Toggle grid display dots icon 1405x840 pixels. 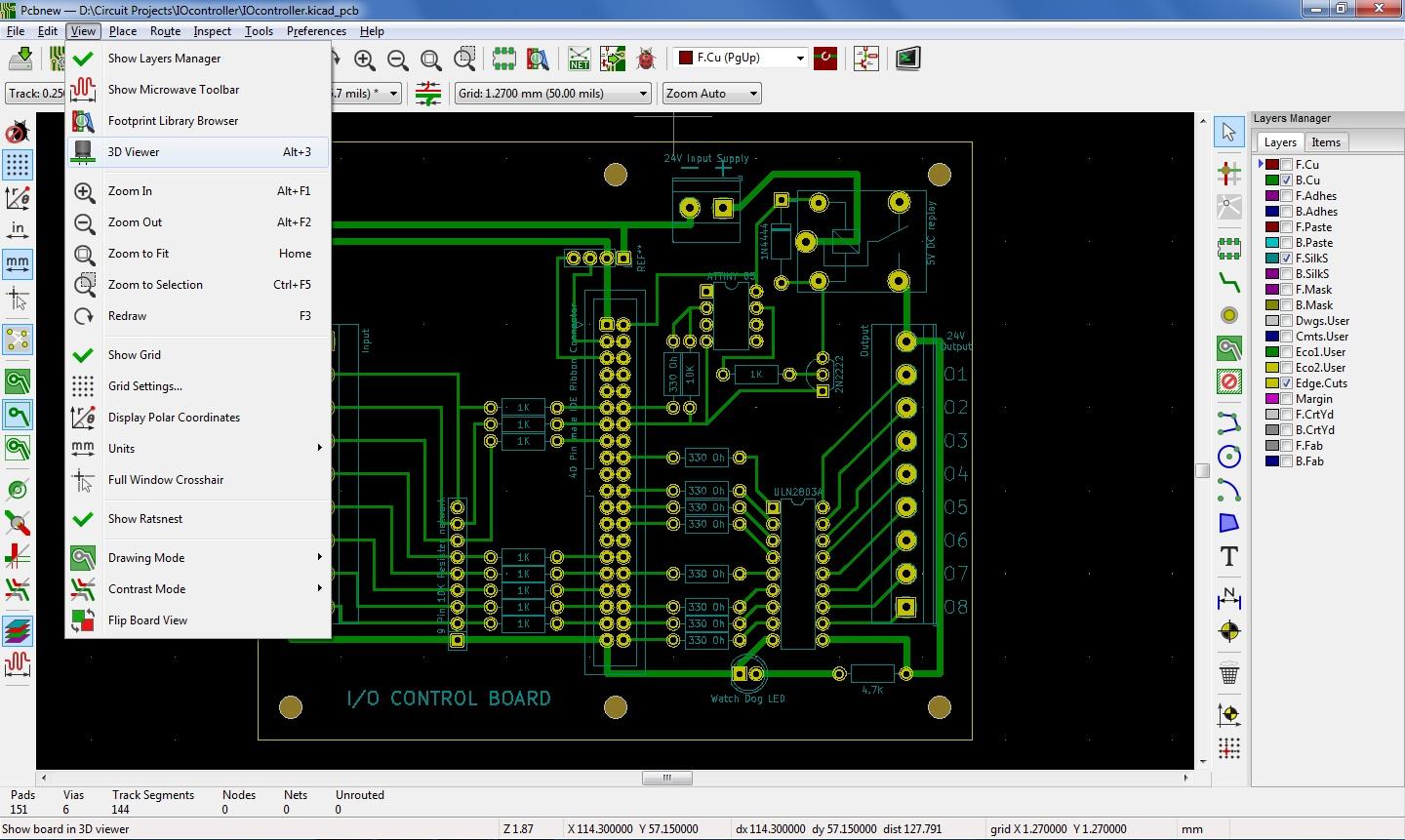(18, 165)
